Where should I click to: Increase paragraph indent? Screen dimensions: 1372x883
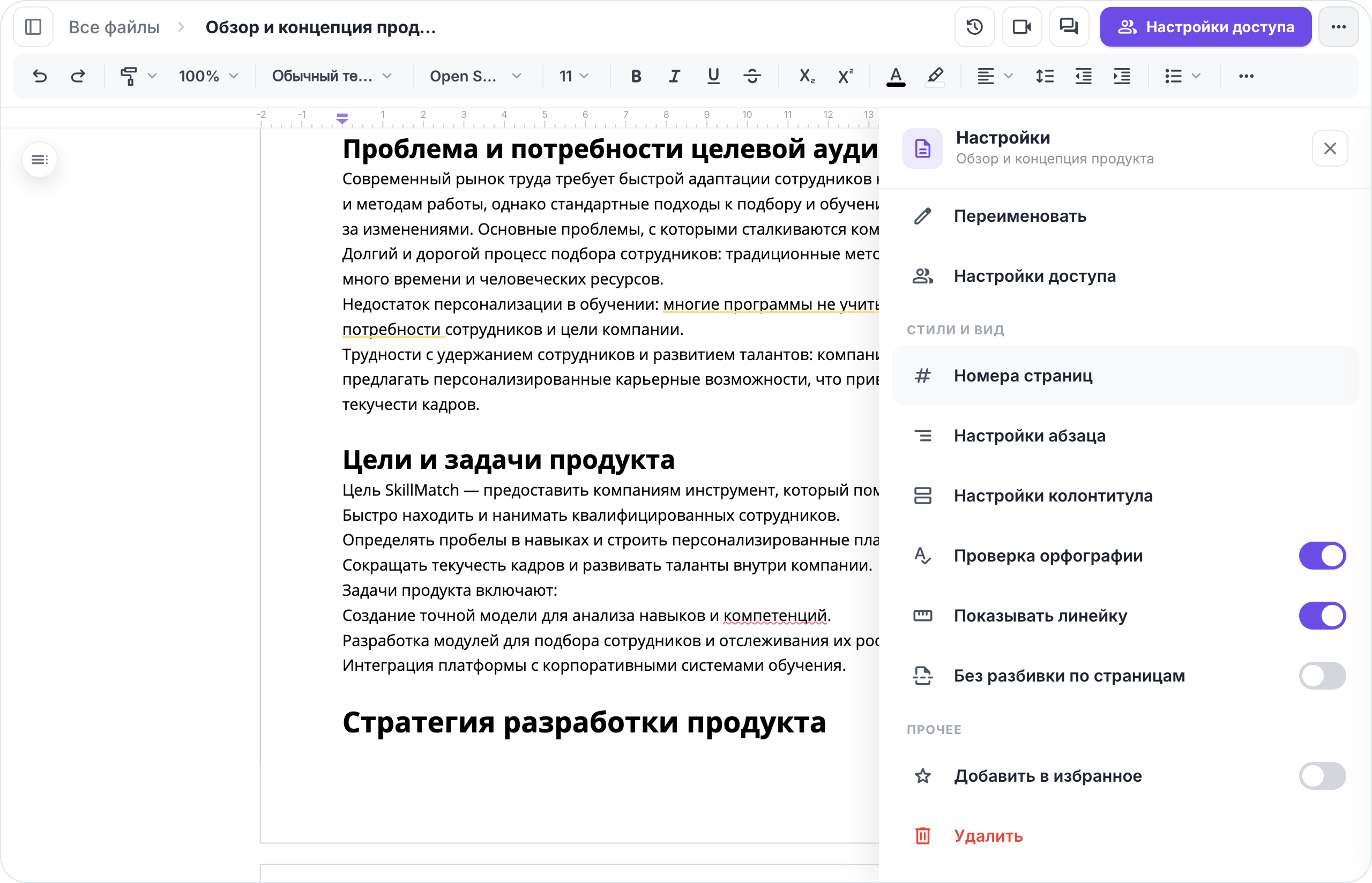tap(1122, 76)
